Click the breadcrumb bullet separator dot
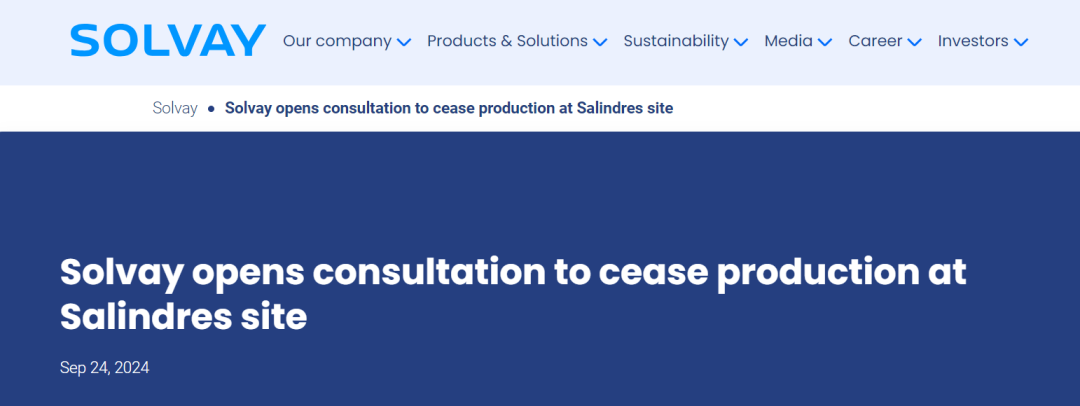 [211, 109]
